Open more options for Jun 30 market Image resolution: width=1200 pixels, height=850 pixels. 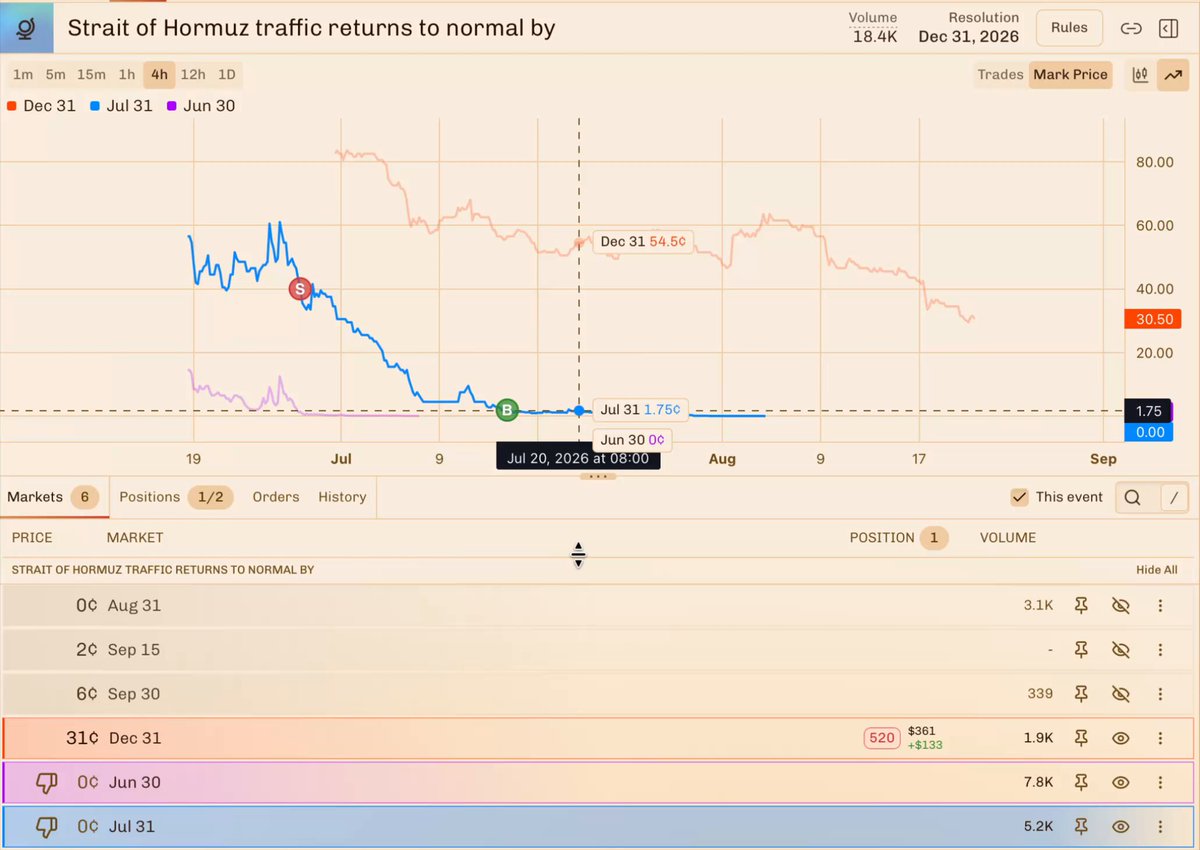(x=1160, y=782)
